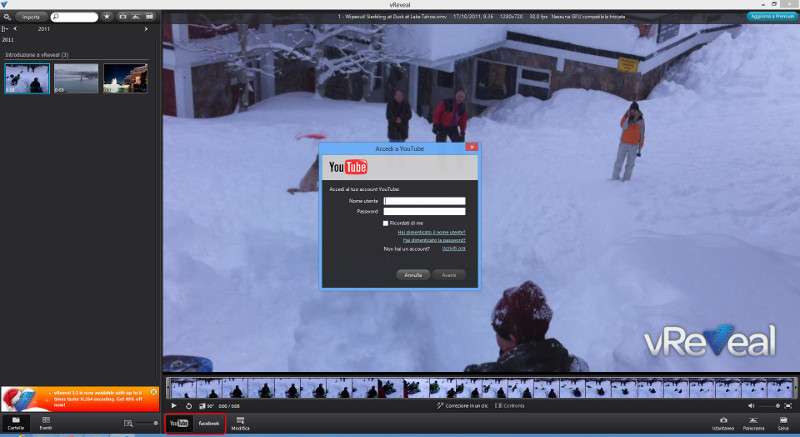Switch to the Eventi tab
The width and height of the screenshot is (800, 437).
tap(46, 423)
